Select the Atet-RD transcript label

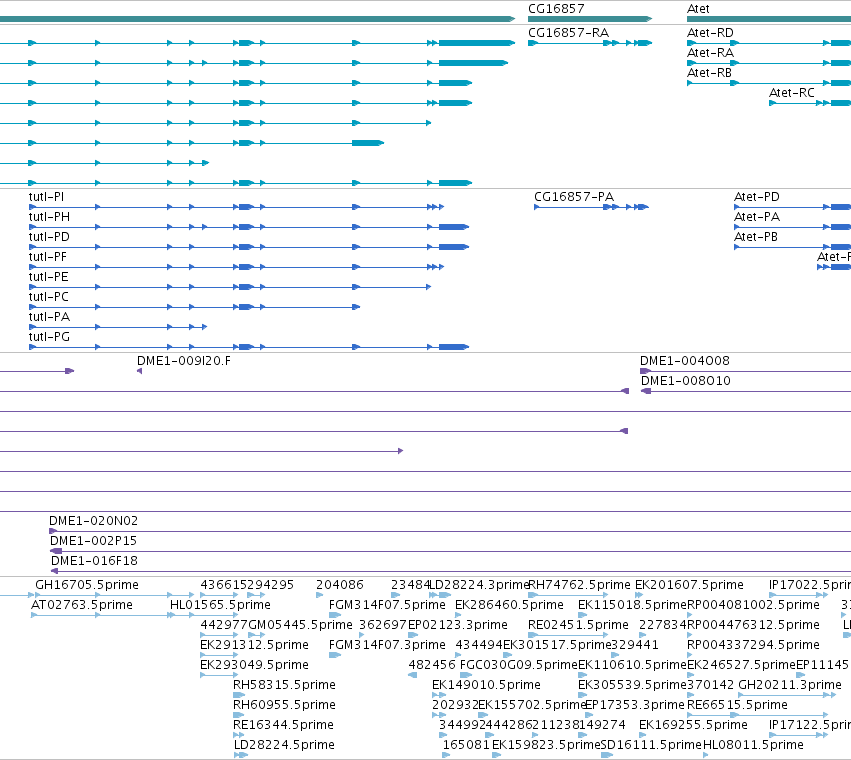[710, 33]
